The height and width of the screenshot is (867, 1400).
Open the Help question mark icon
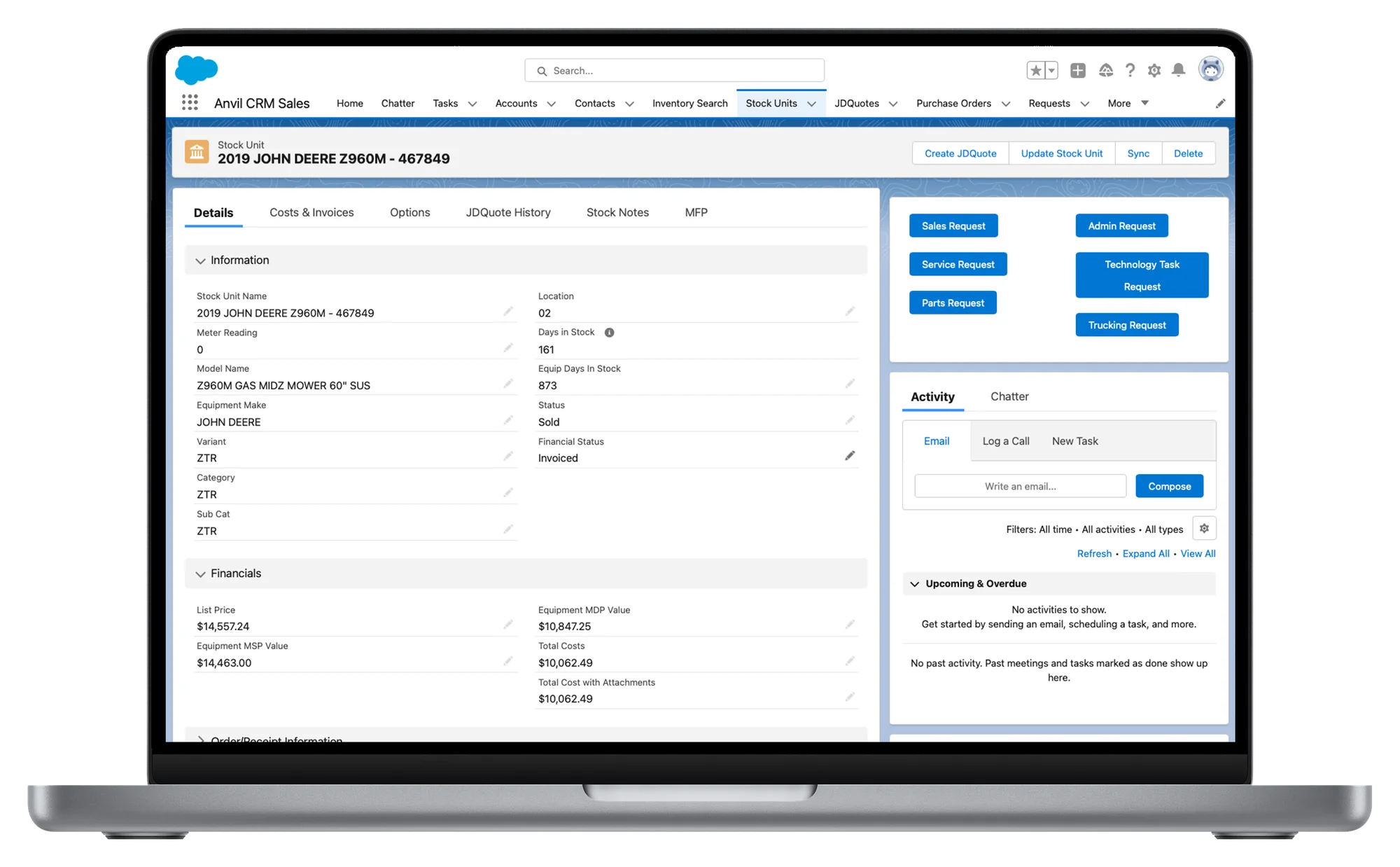tap(1130, 70)
